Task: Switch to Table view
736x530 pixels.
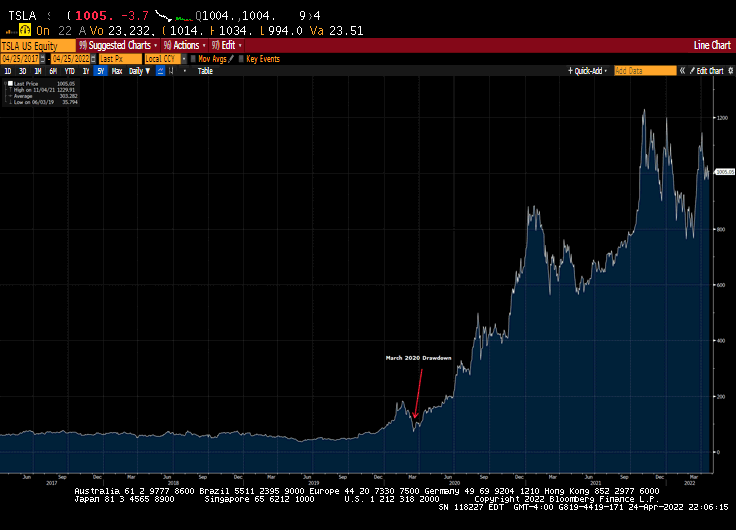Action: point(205,71)
